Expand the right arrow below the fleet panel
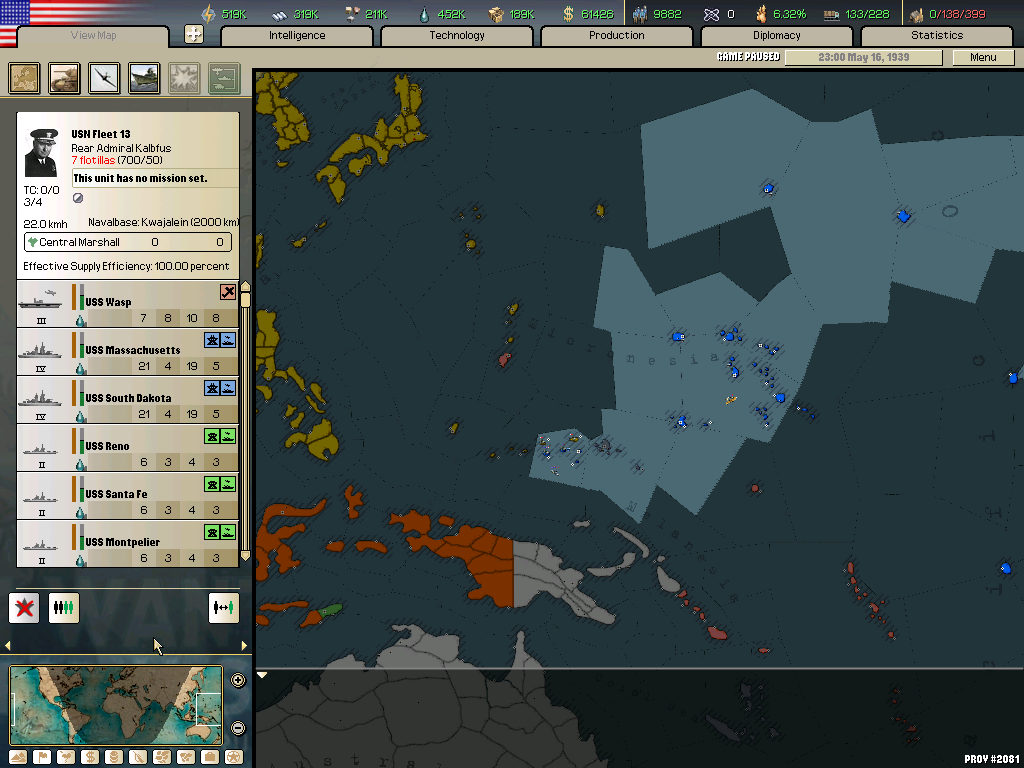Viewport: 1024px width, 768px height. [x=244, y=646]
